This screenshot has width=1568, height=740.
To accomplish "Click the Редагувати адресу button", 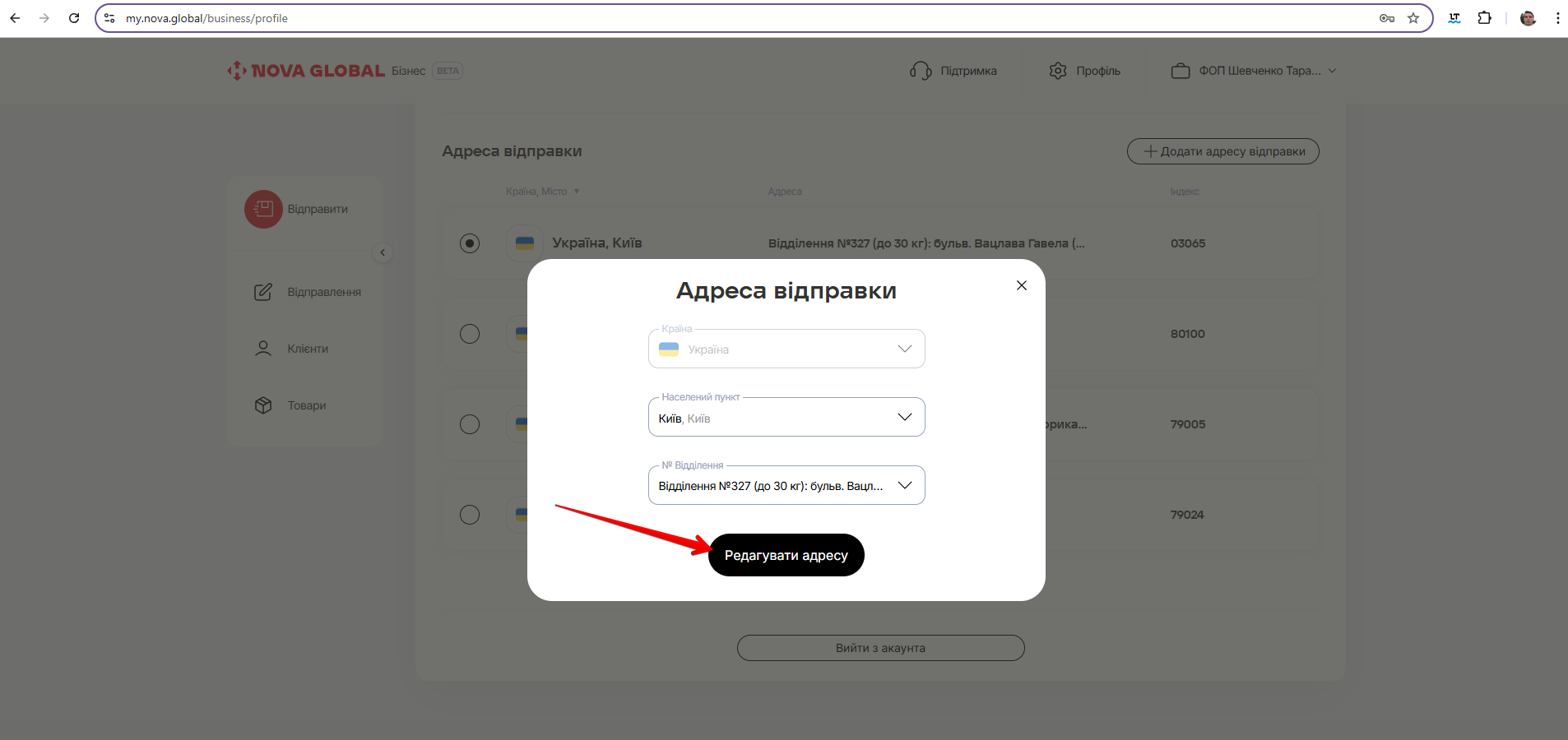I will coord(786,555).
